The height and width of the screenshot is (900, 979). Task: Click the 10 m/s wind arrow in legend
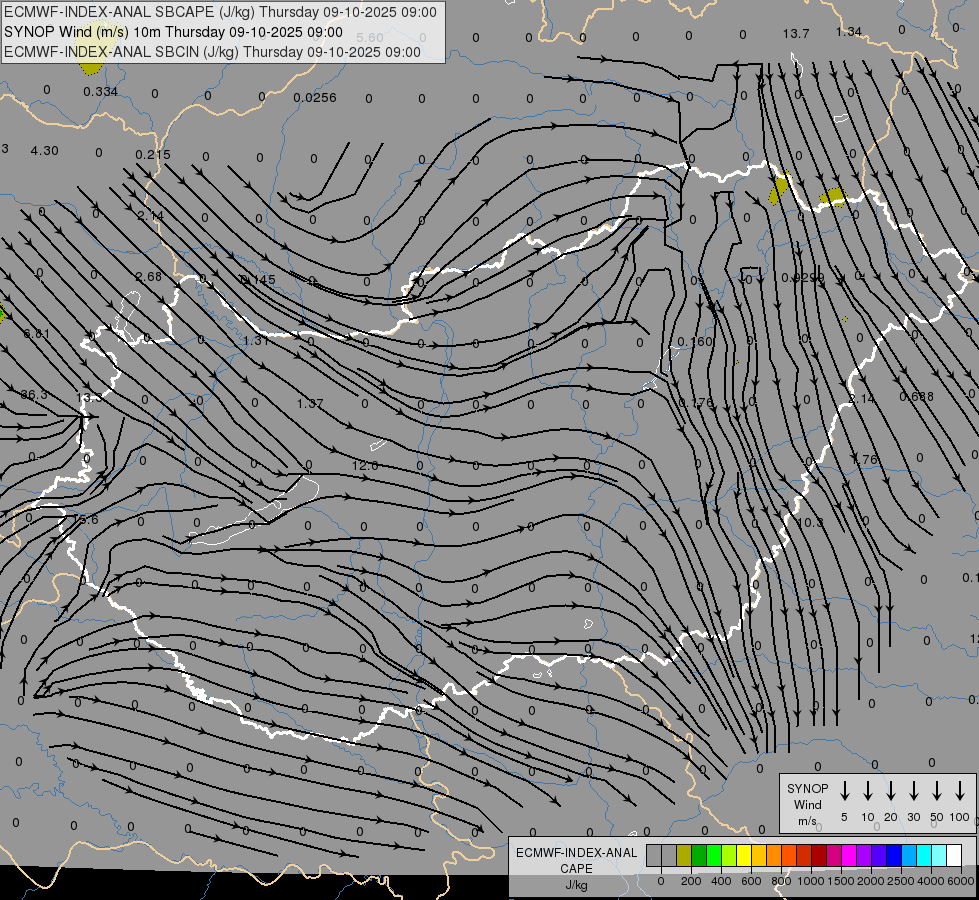click(868, 791)
